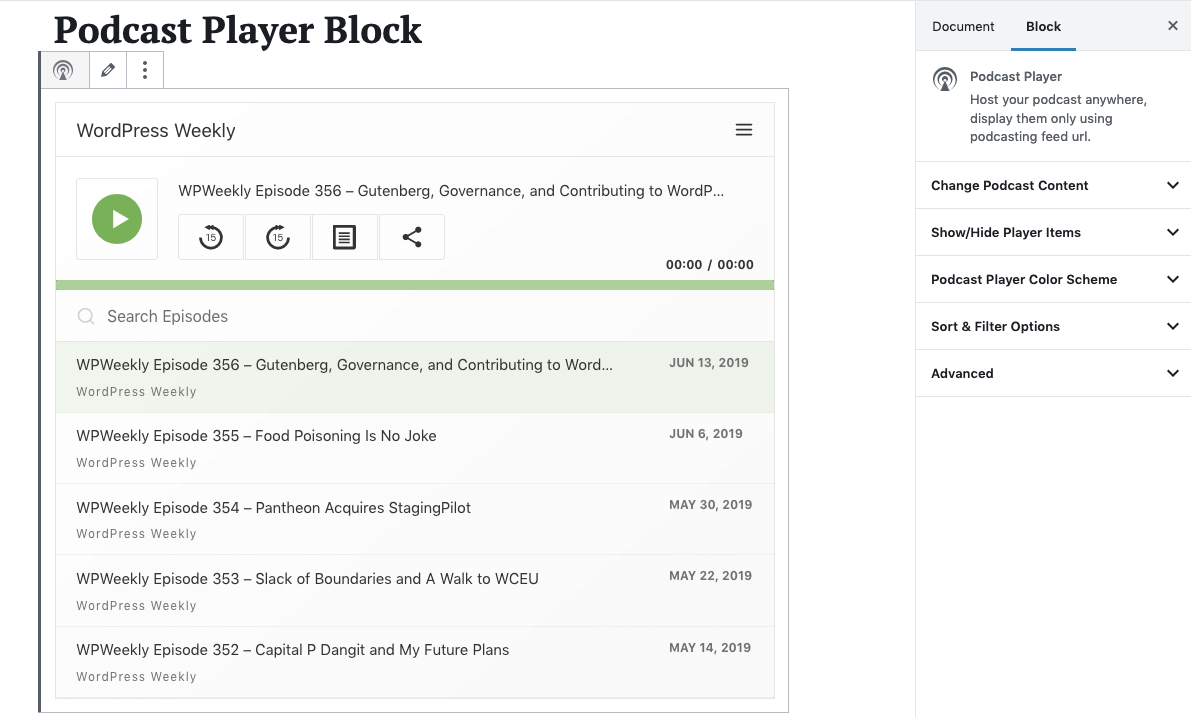
Task: Rewind 15 seconds button
Action: coord(211,237)
